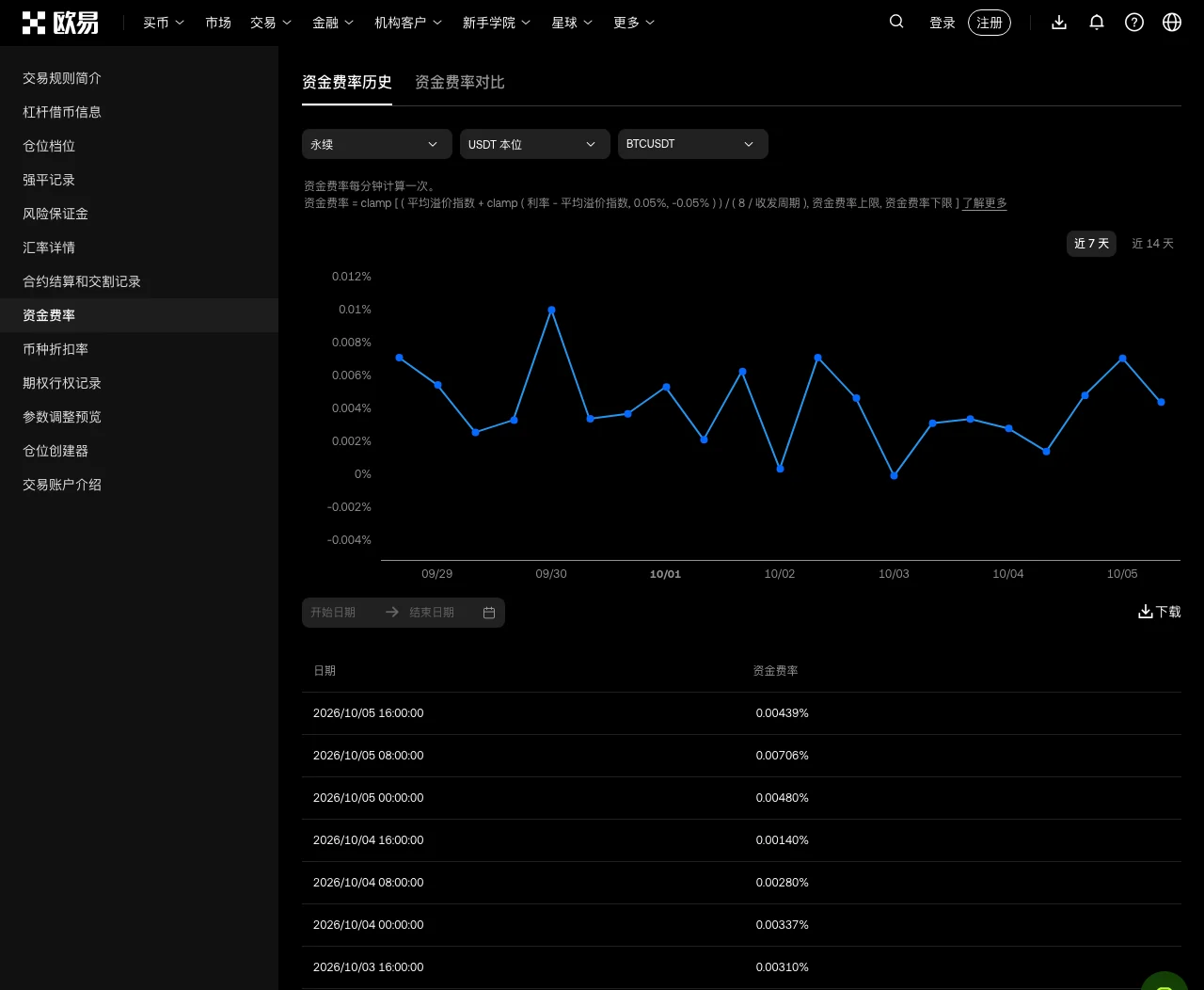Open the USDT 本位 dropdown

coord(535,144)
